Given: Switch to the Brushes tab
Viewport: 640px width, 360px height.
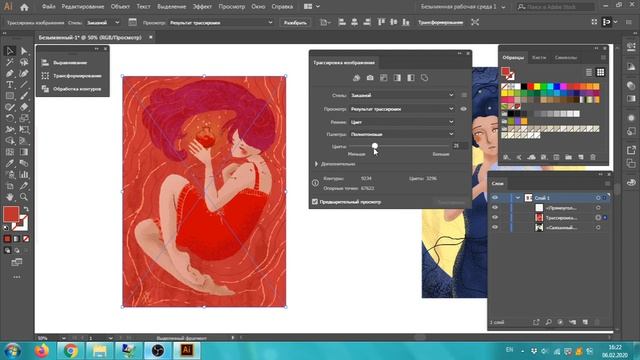Looking at the screenshot, I should (x=539, y=58).
